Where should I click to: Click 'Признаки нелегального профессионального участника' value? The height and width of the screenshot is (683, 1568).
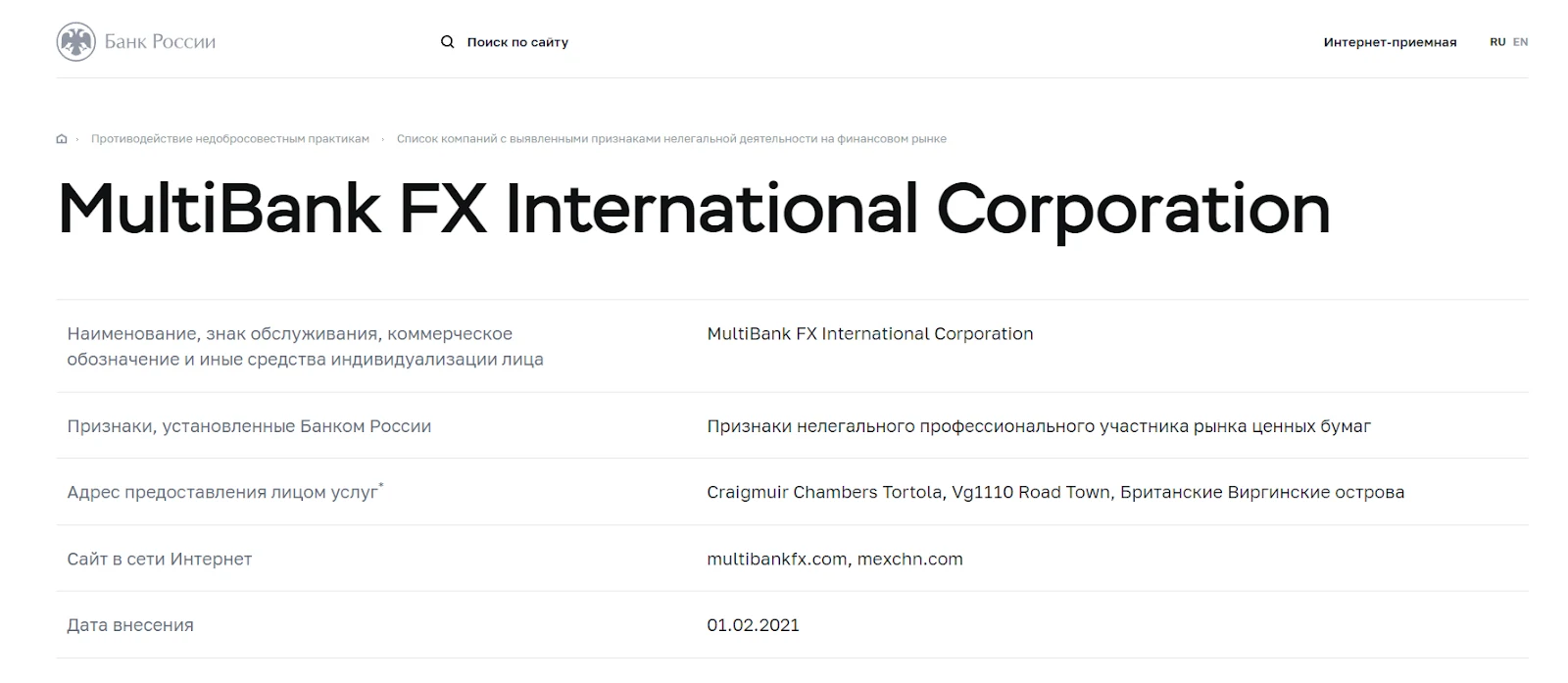point(1039,426)
